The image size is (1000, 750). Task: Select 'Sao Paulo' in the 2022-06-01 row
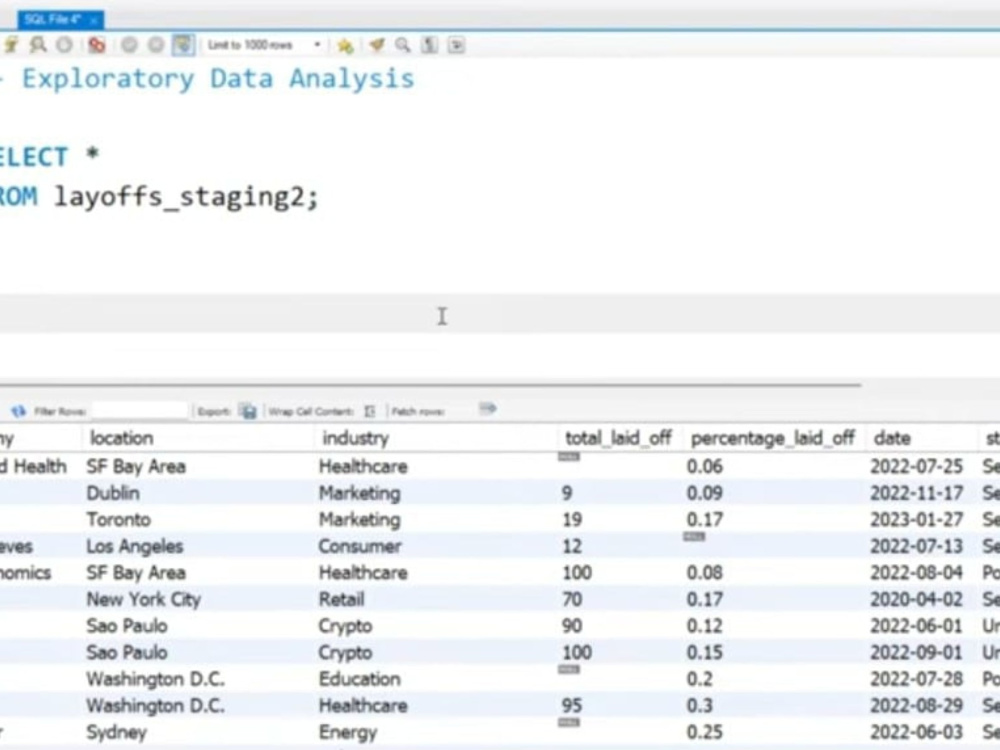(x=126, y=626)
